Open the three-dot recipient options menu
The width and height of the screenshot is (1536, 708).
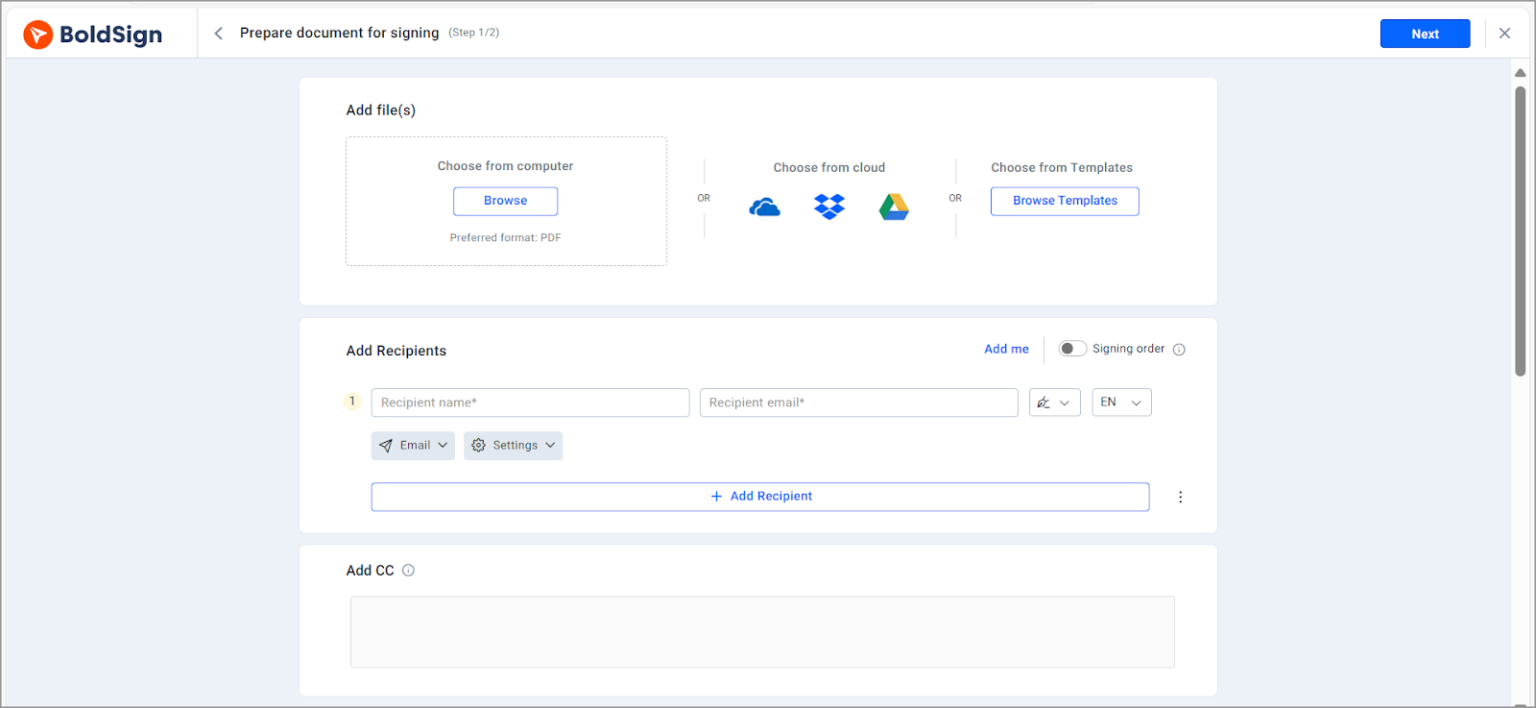click(x=1180, y=497)
